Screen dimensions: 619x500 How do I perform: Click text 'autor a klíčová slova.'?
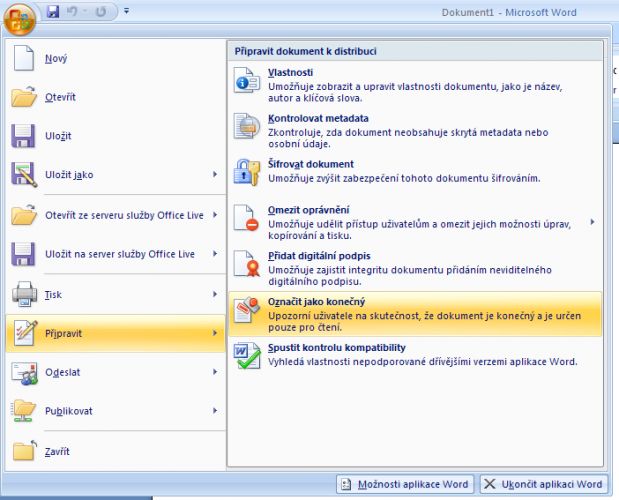coord(315,98)
